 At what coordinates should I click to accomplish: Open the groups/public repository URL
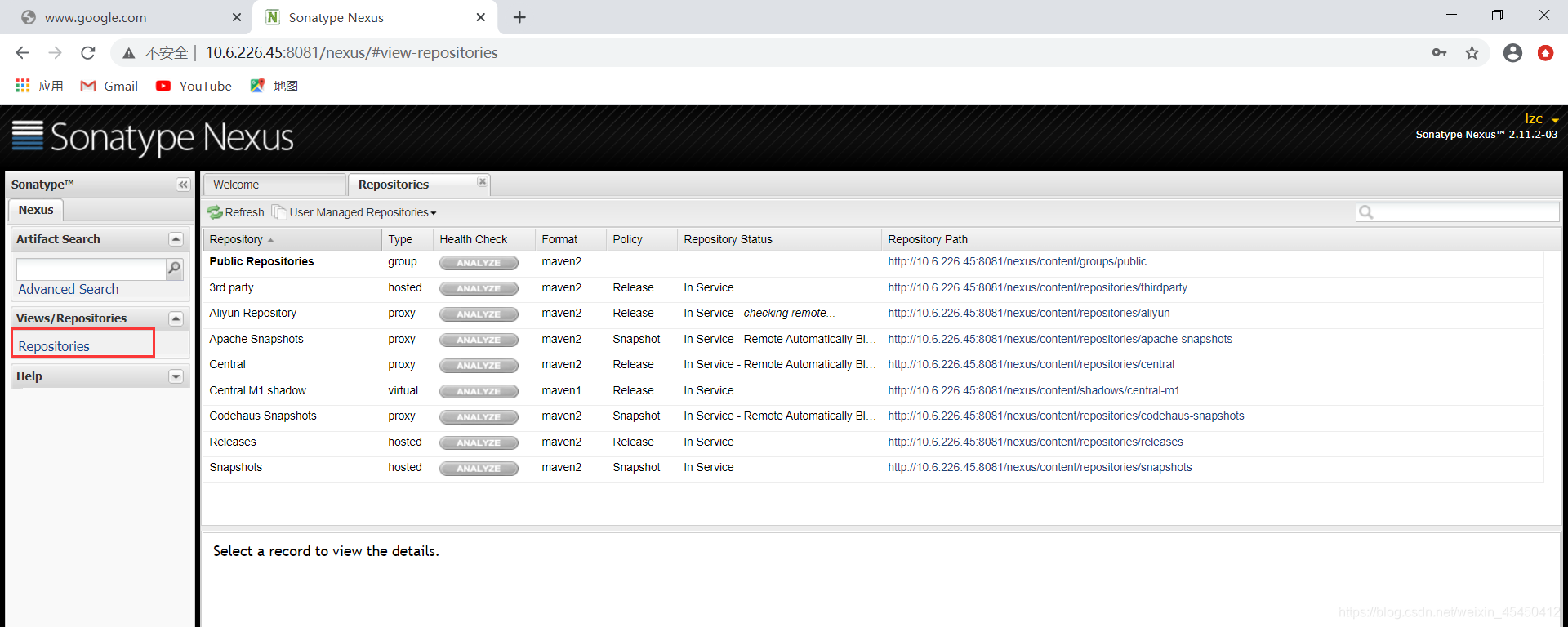point(1017,261)
